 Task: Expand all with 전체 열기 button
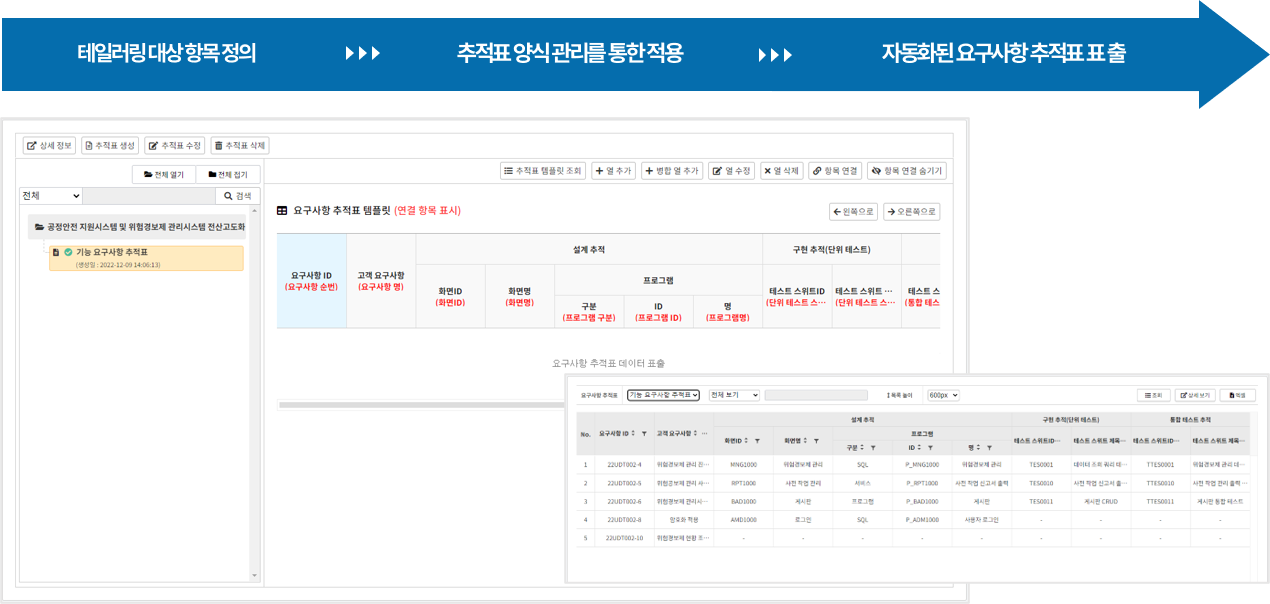pyautogui.click(x=164, y=175)
